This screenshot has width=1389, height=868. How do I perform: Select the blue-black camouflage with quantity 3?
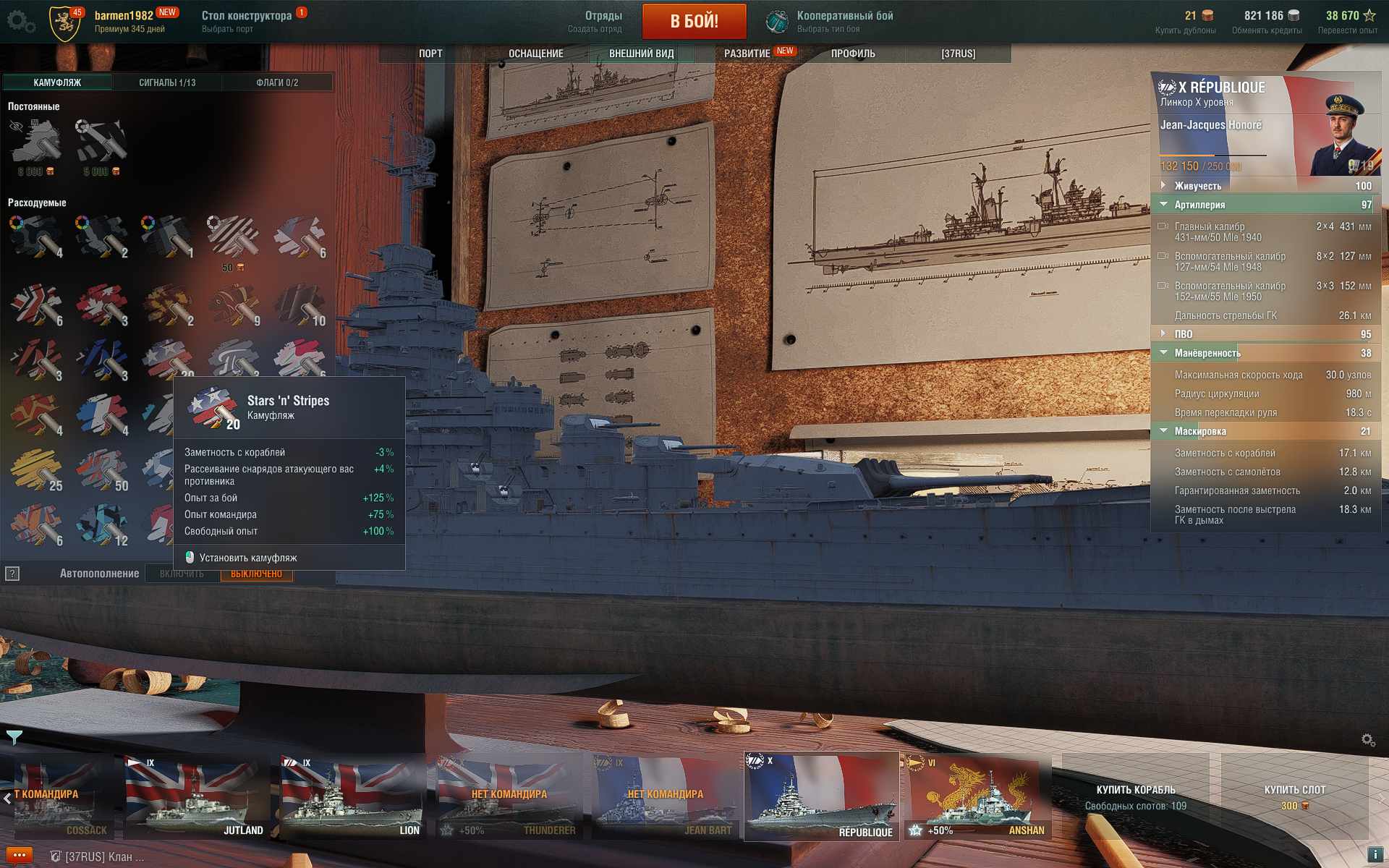click(x=102, y=359)
